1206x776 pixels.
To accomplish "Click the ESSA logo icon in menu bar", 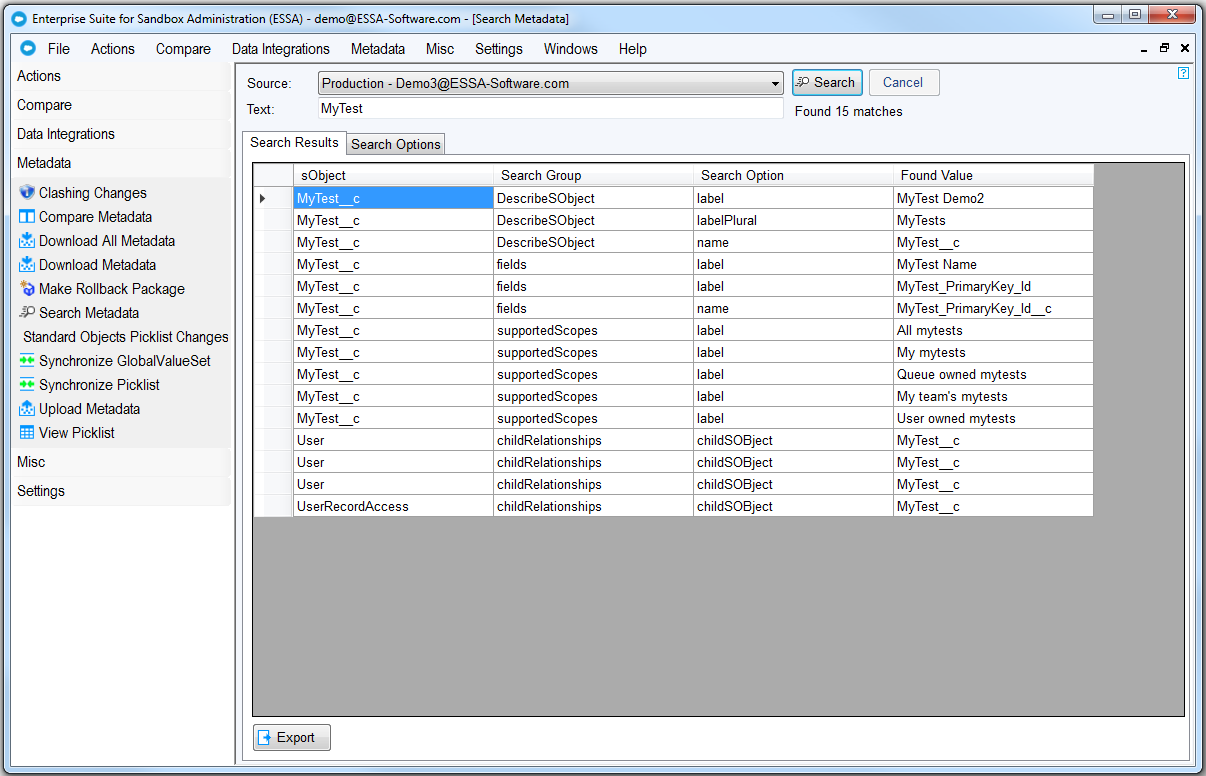I will (28, 48).
